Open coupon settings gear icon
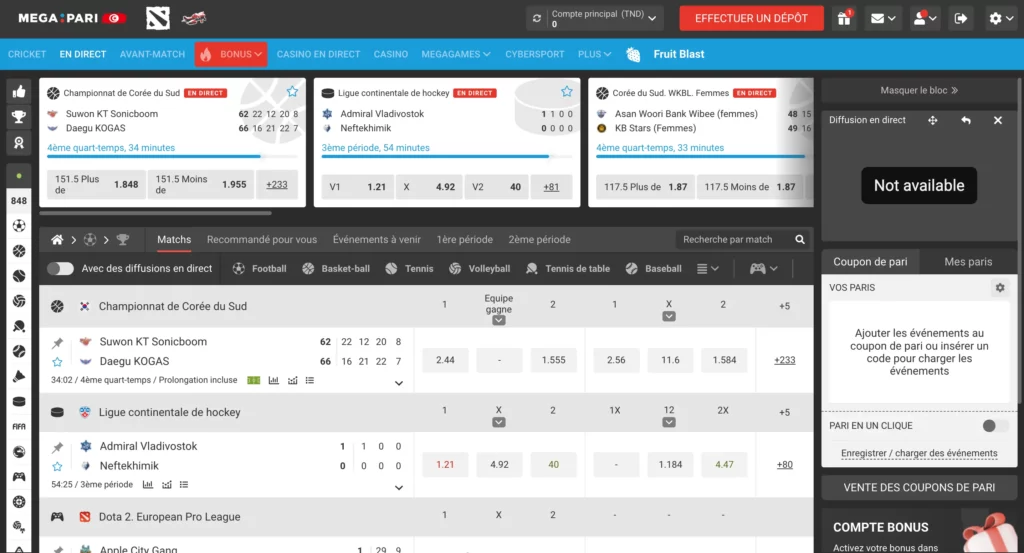The image size is (1024, 553). pos(999,287)
